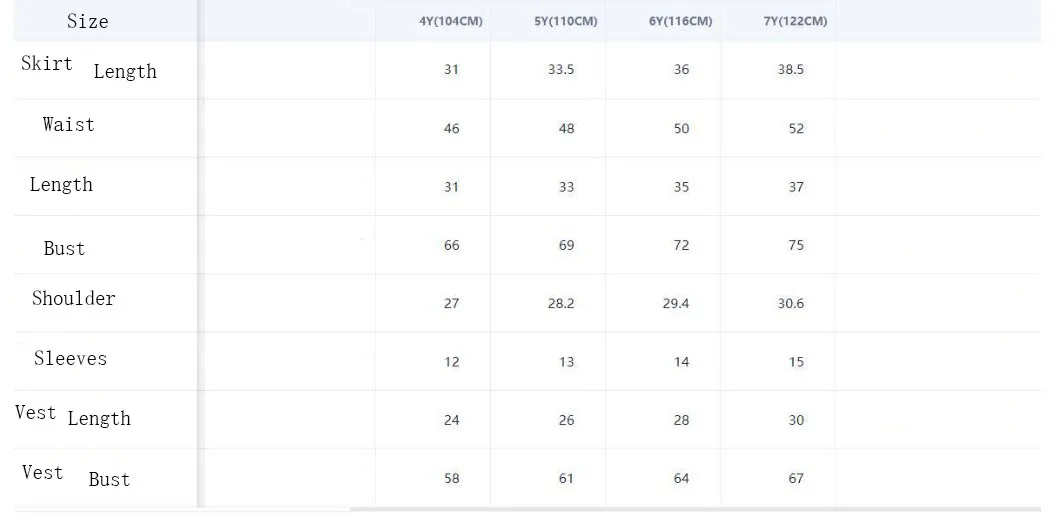Click the 6Y(116CM) column header
1056x518 pixels.
680,21
